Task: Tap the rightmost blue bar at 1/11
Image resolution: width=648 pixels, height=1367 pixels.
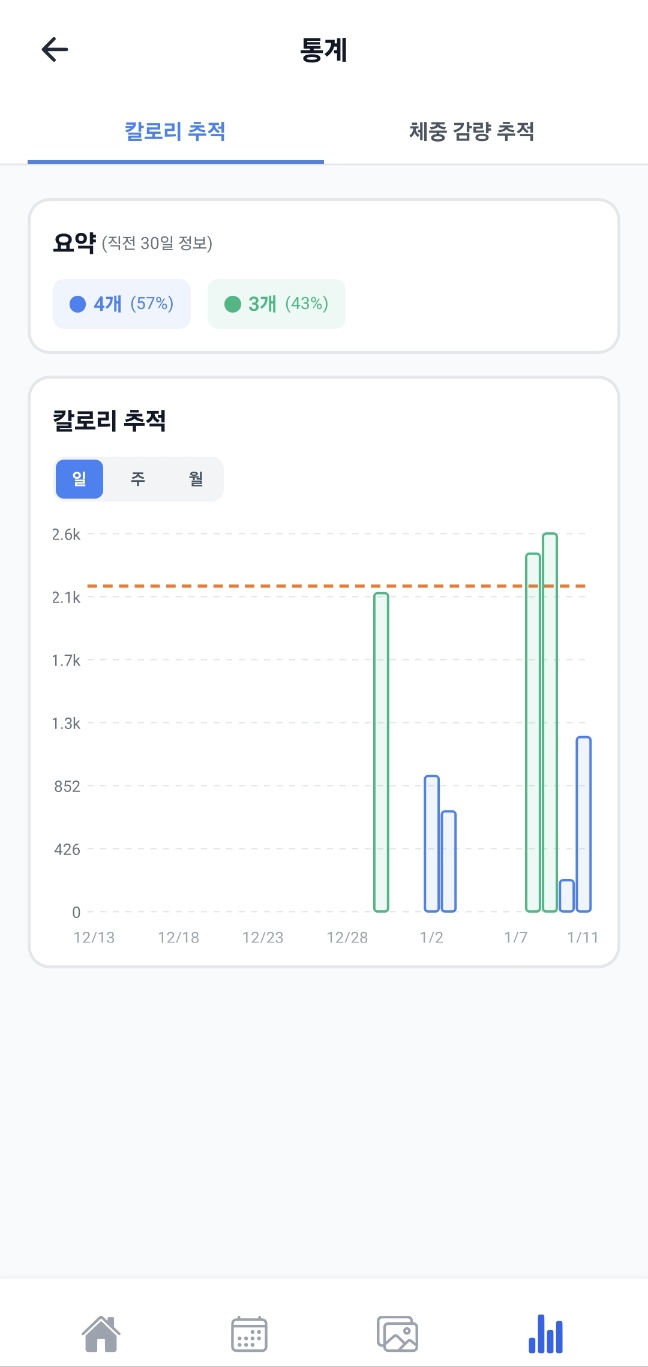Action: click(x=584, y=825)
